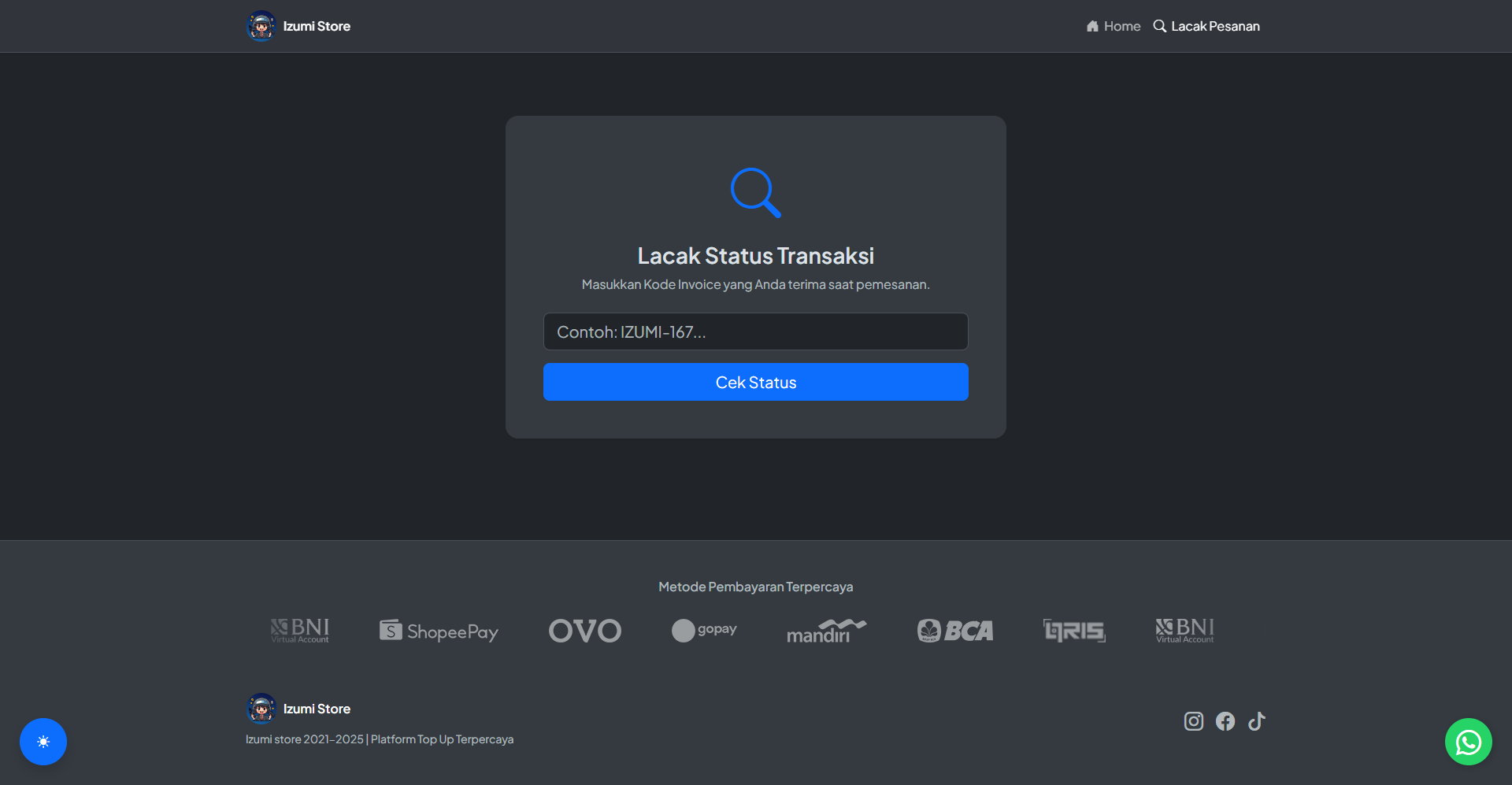The image size is (1512, 785).
Task: Click the GoPay payment logo
Action: [x=704, y=630]
